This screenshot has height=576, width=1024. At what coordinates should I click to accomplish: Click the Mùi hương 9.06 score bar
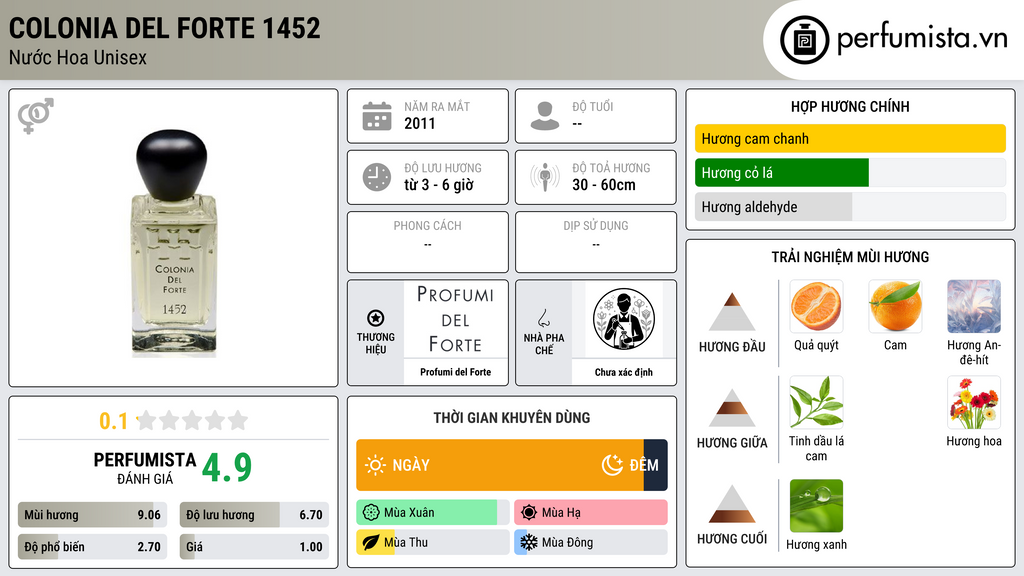click(x=93, y=515)
